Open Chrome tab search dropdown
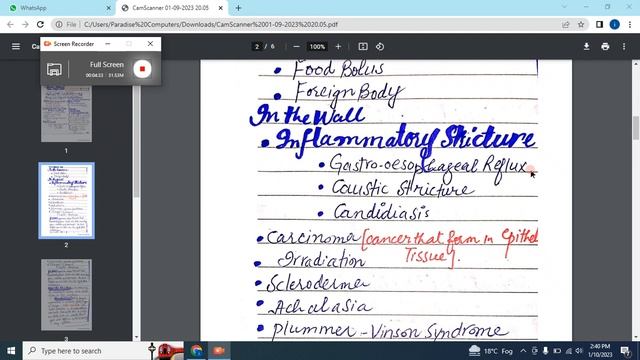The width and height of the screenshot is (640, 360). point(564,7)
